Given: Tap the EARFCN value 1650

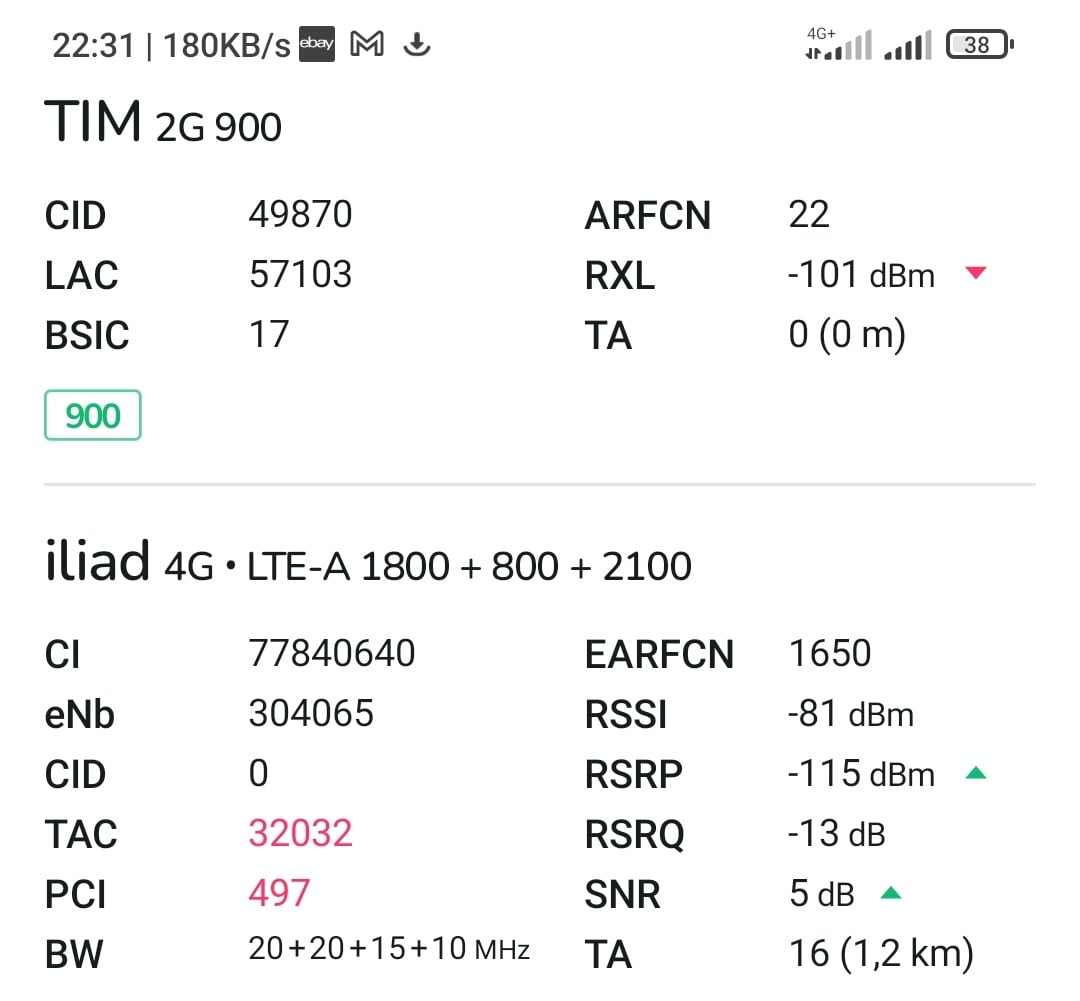Looking at the screenshot, I should click(830, 652).
